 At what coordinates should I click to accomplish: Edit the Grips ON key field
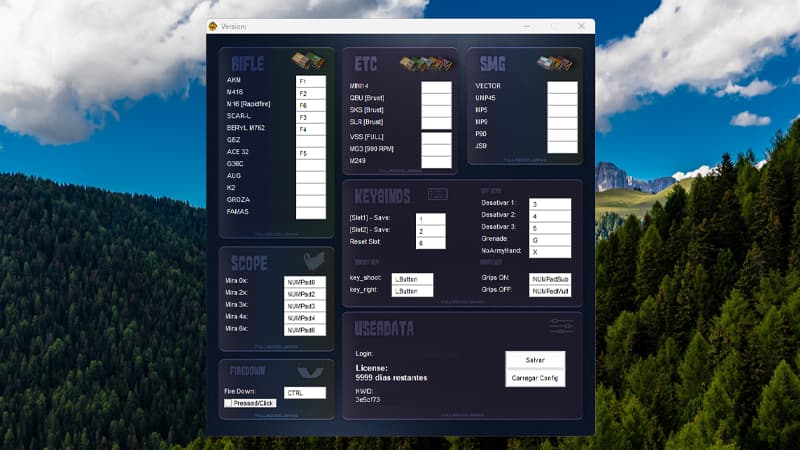tap(550, 279)
